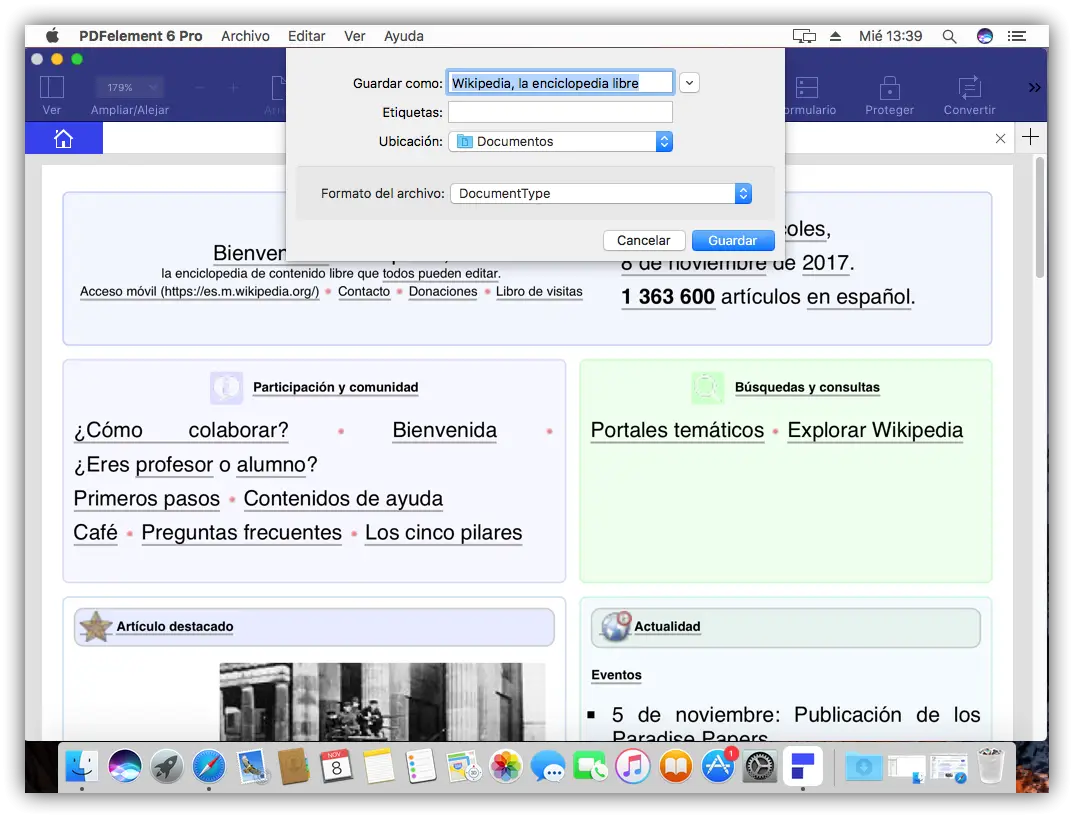Screen dimensions: 1074x818
Task: Open the Ver menu in the menu bar
Action: [x=354, y=36]
